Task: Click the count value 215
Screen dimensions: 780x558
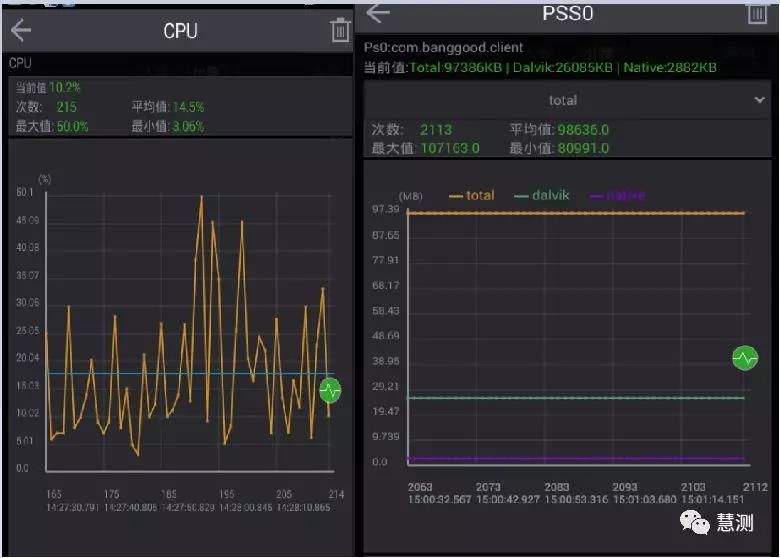Action: (66, 107)
